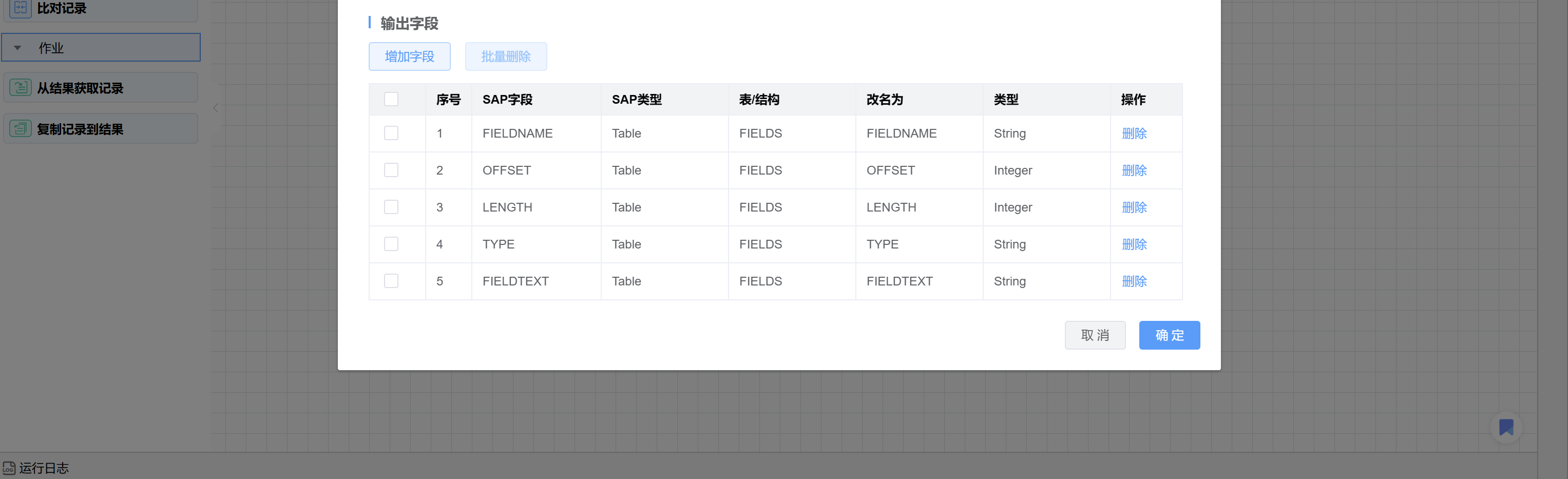
Task: Open the 运行日志 log icon
Action: pos(9,468)
